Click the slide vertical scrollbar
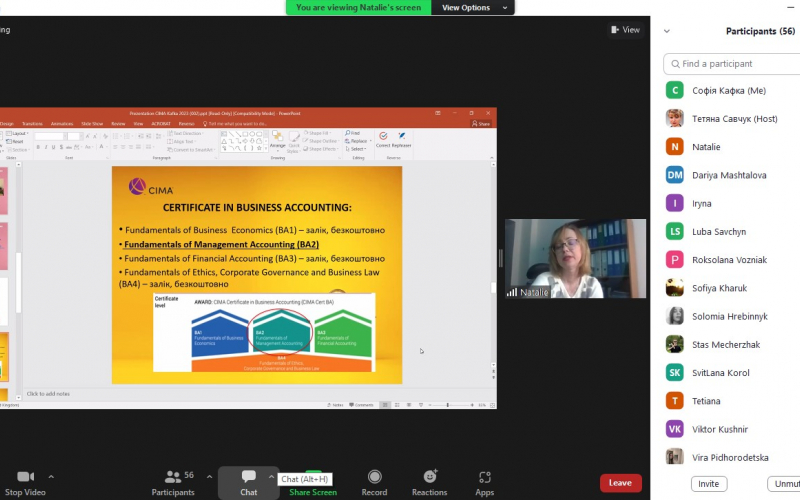The height and width of the screenshot is (500, 800). click(493, 265)
